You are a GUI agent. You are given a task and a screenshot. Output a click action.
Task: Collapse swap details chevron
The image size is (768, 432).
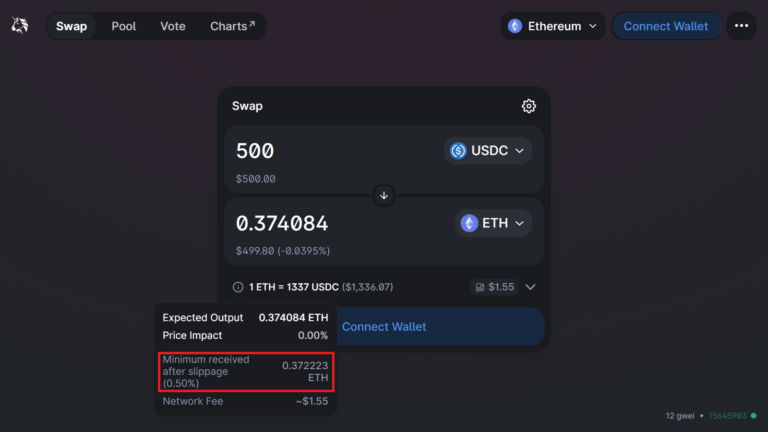[530, 287]
